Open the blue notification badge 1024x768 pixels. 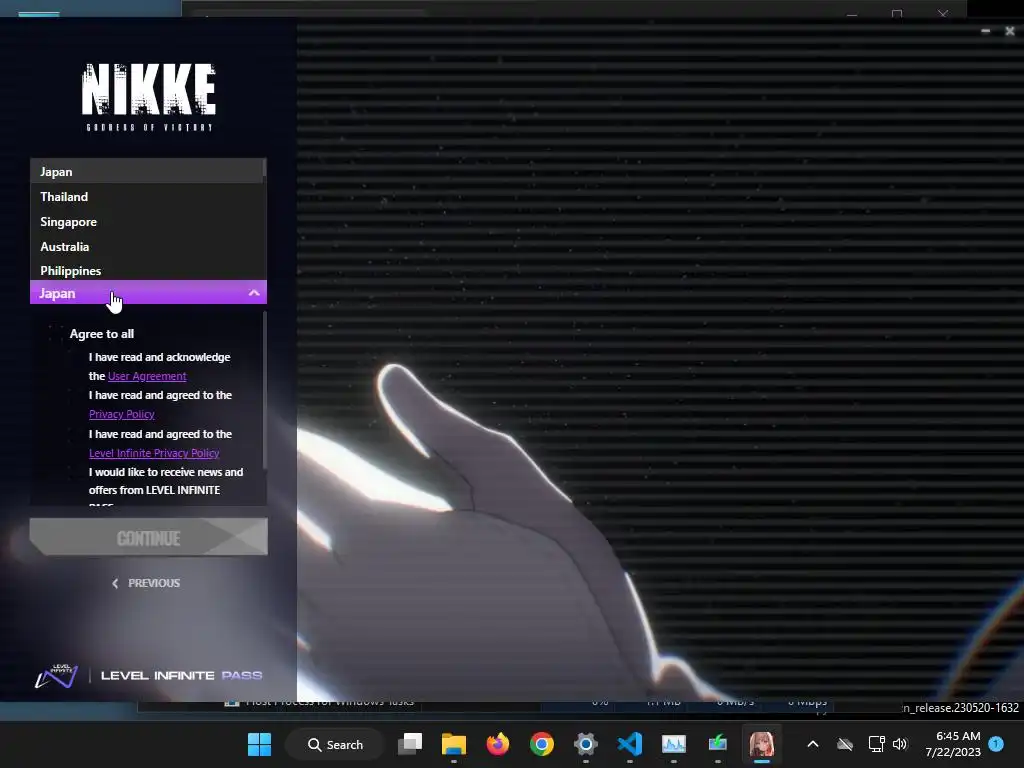click(996, 744)
